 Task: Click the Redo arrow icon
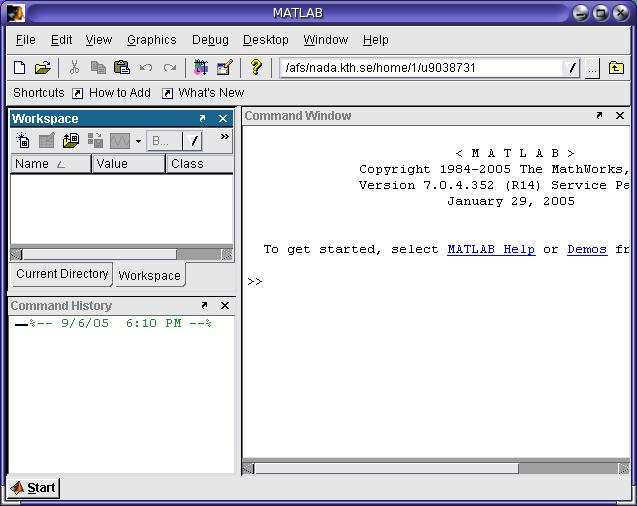tap(169, 67)
